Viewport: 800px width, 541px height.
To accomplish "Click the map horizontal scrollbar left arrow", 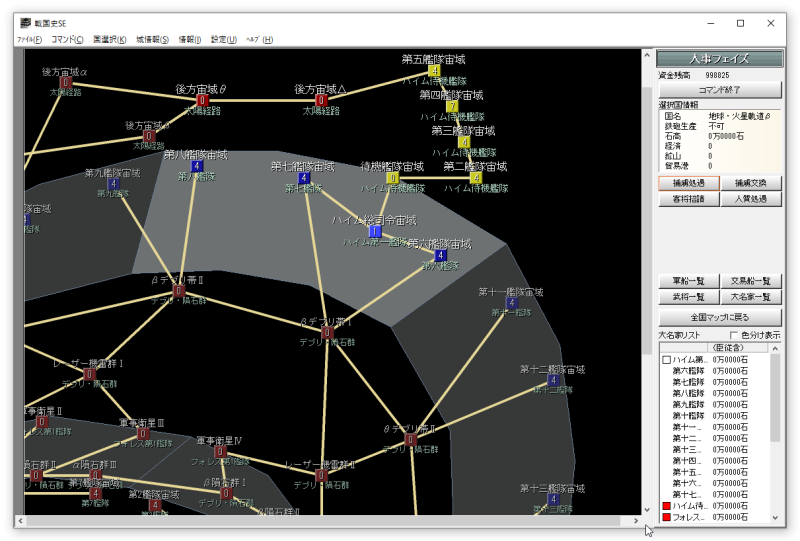I will 20,521.
